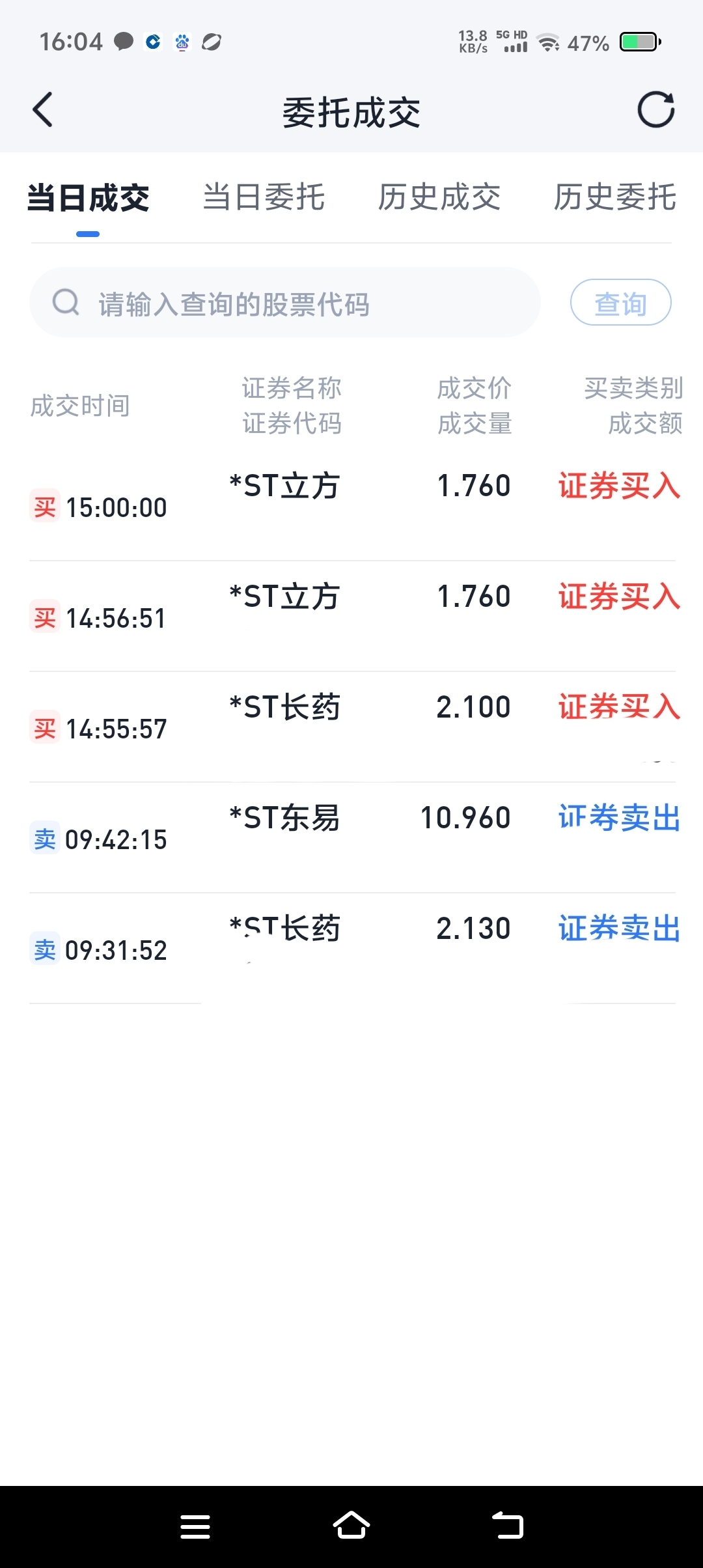Open the *ST立方 trade at 14:56:51

pos(285,597)
